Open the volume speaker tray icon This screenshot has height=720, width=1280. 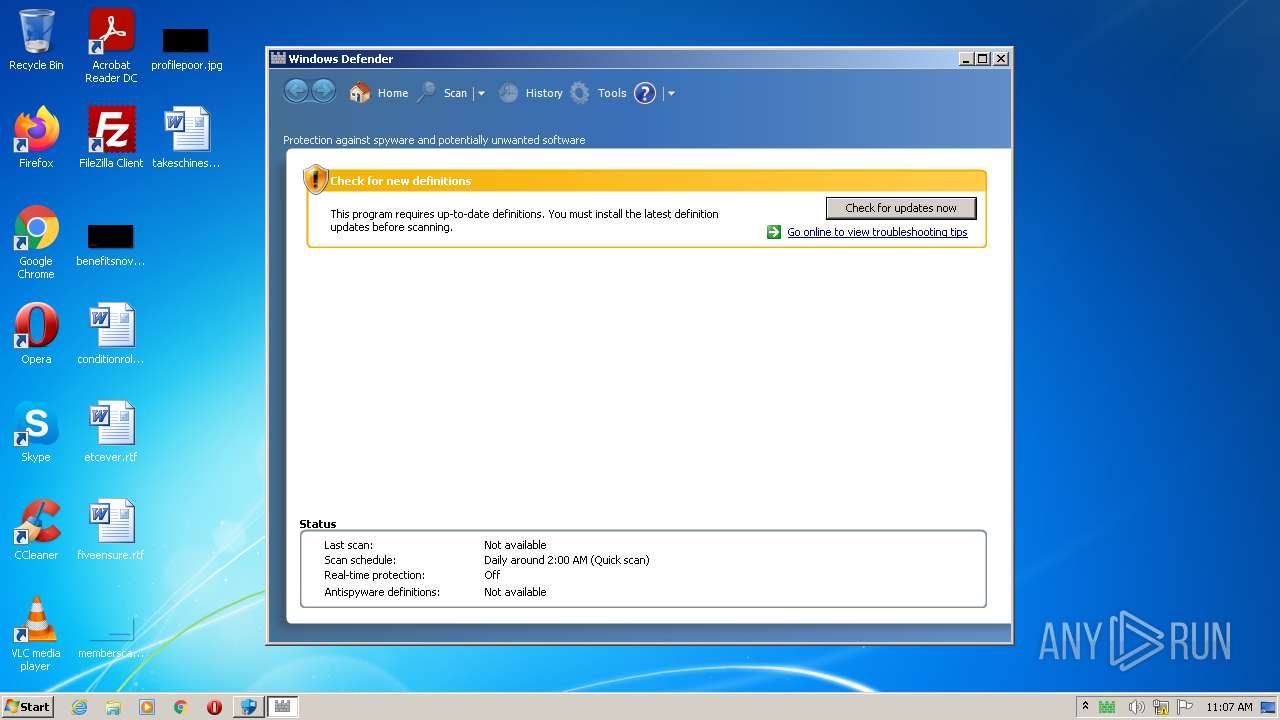pos(1136,707)
